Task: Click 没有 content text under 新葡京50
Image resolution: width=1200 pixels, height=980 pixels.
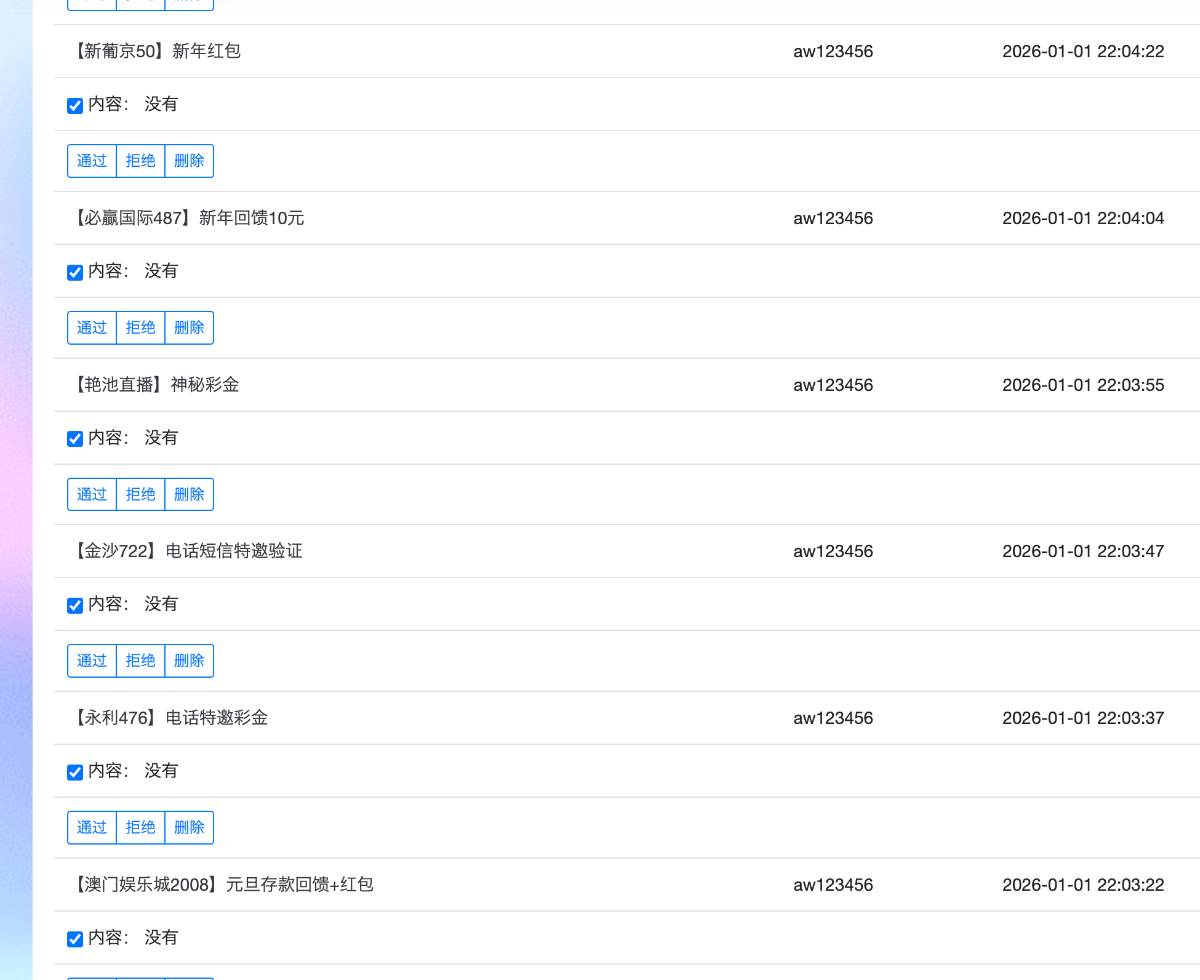Action: coord(161,104)
